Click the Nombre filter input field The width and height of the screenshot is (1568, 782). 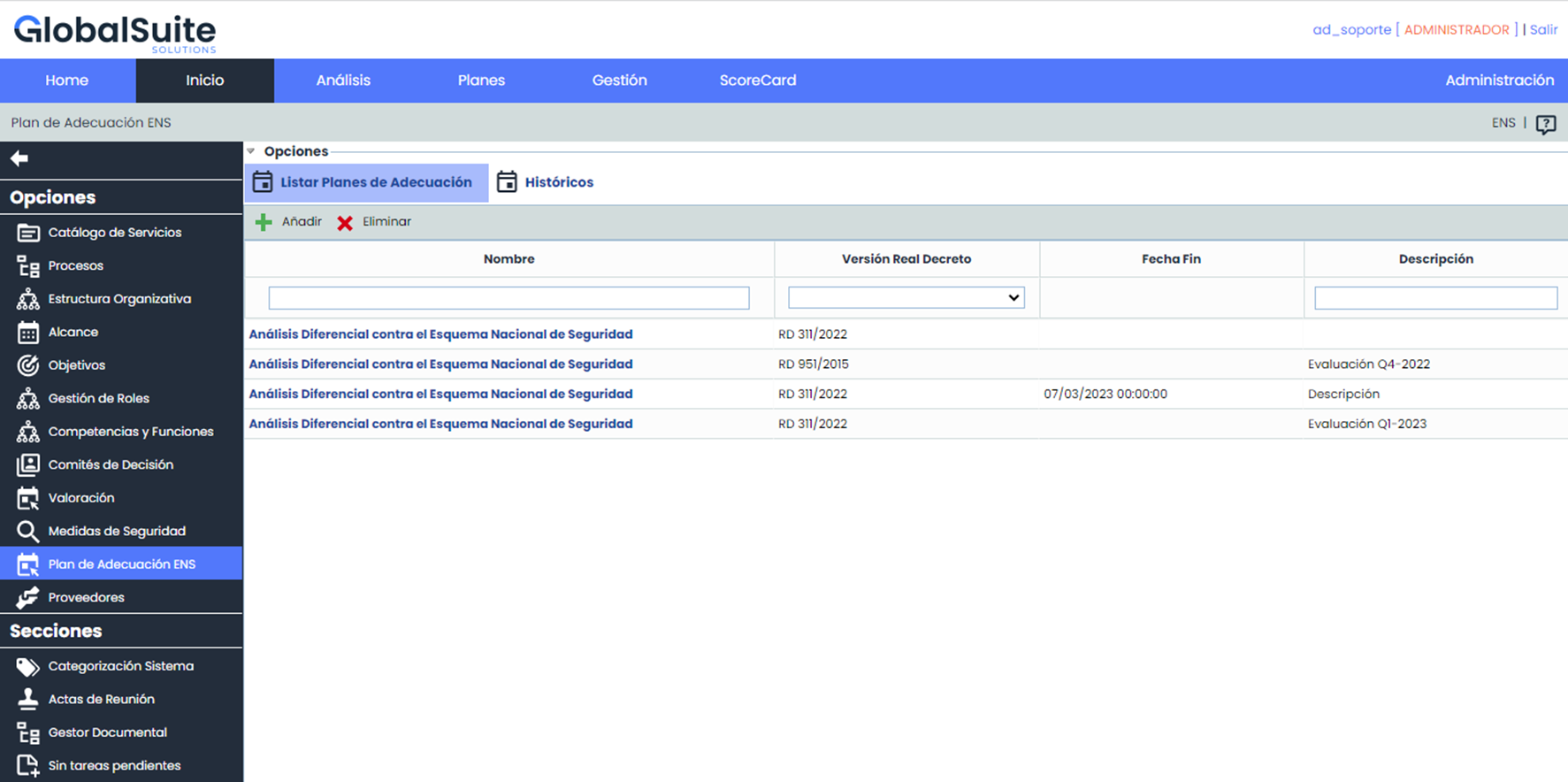tap(509, 298)
